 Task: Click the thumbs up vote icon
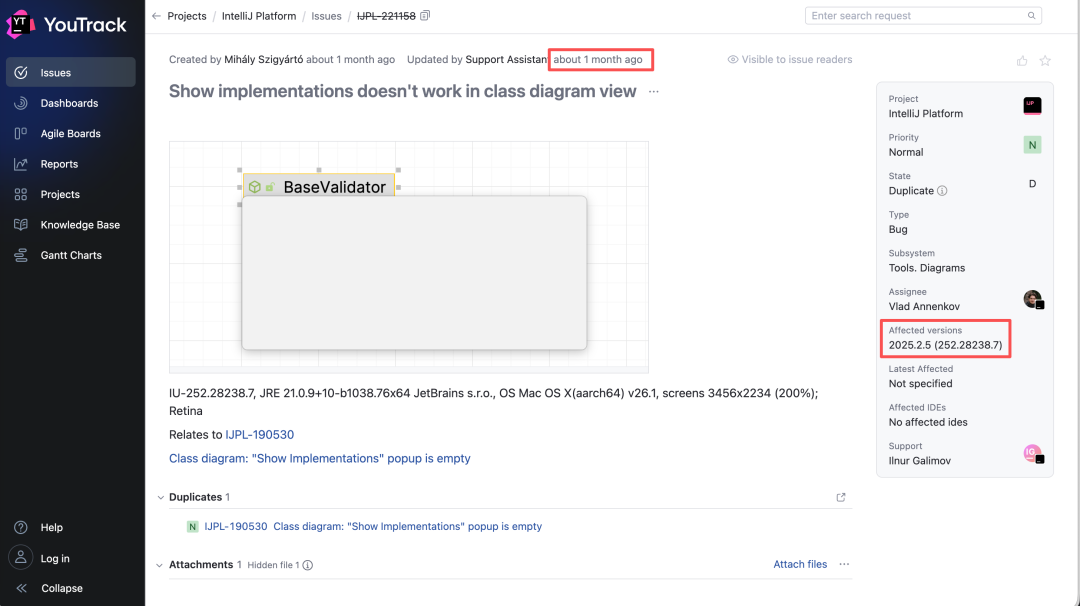click(x=1022, y=61)
